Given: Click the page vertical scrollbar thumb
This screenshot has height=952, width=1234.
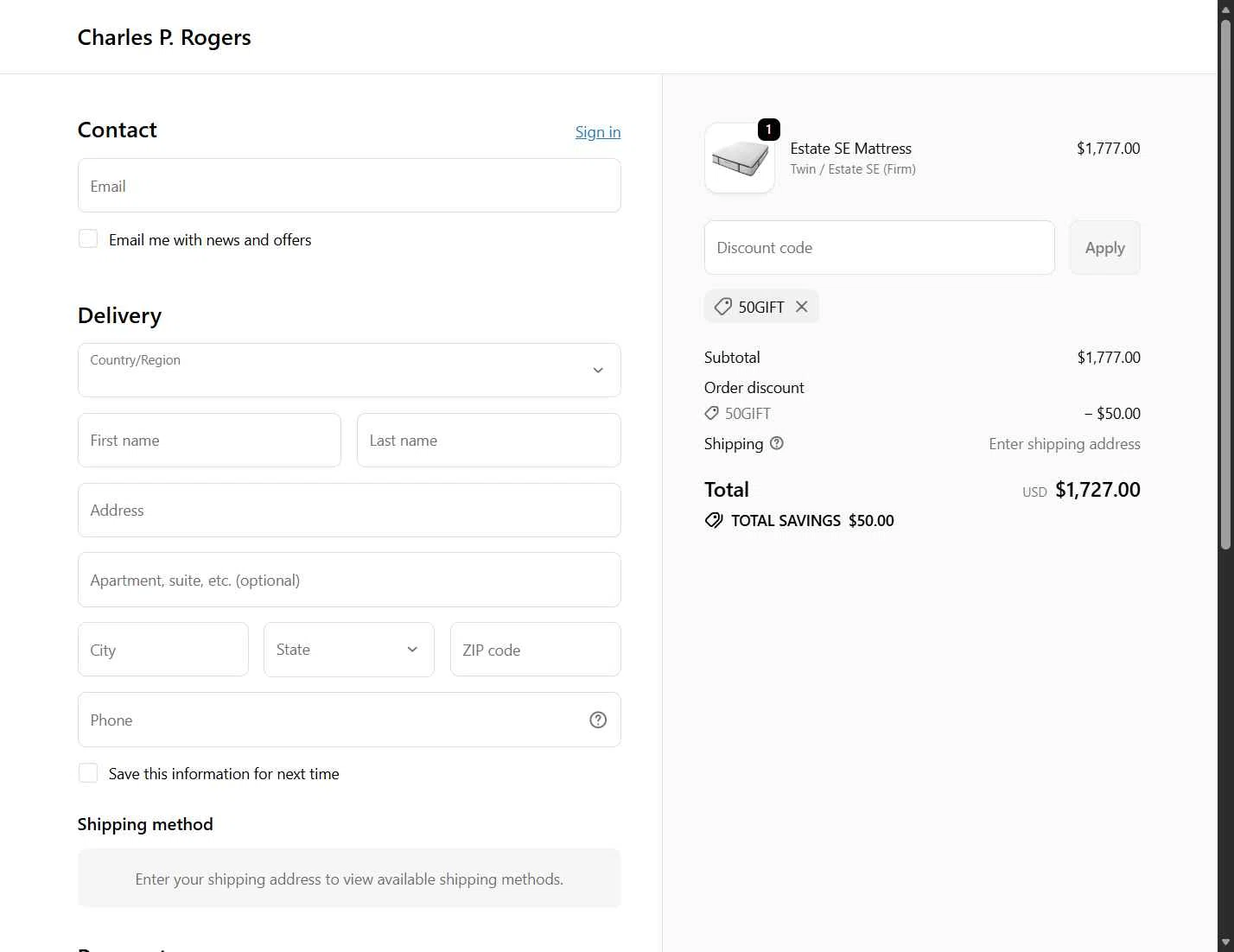Looking at the screenshot, I should click(1225, 285).
